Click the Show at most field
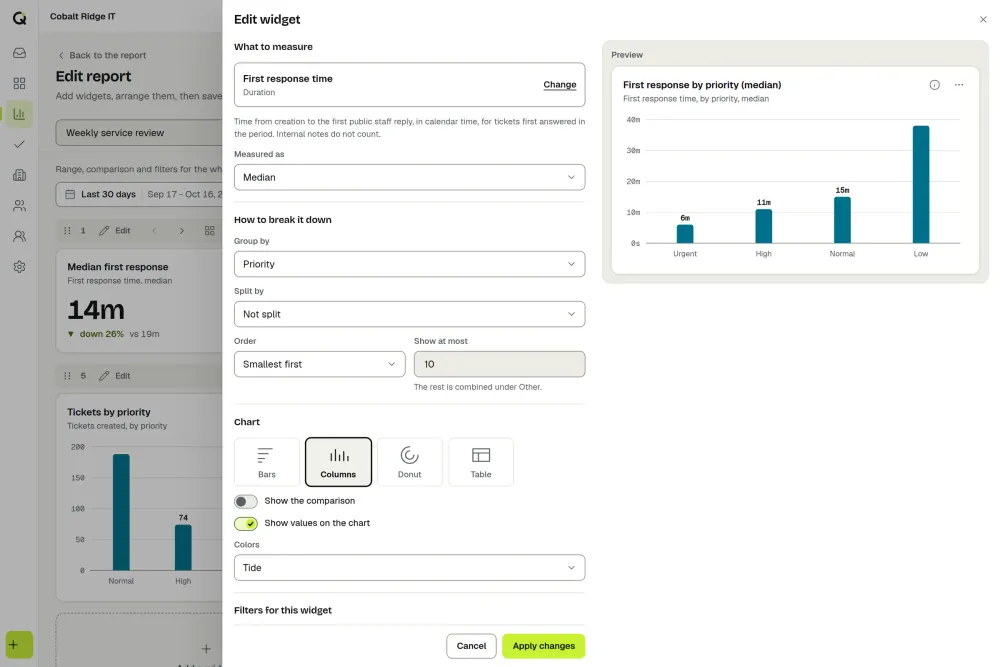Image resolution: width=1000 pixels, height=667 pixels. (x=499, y=364)
